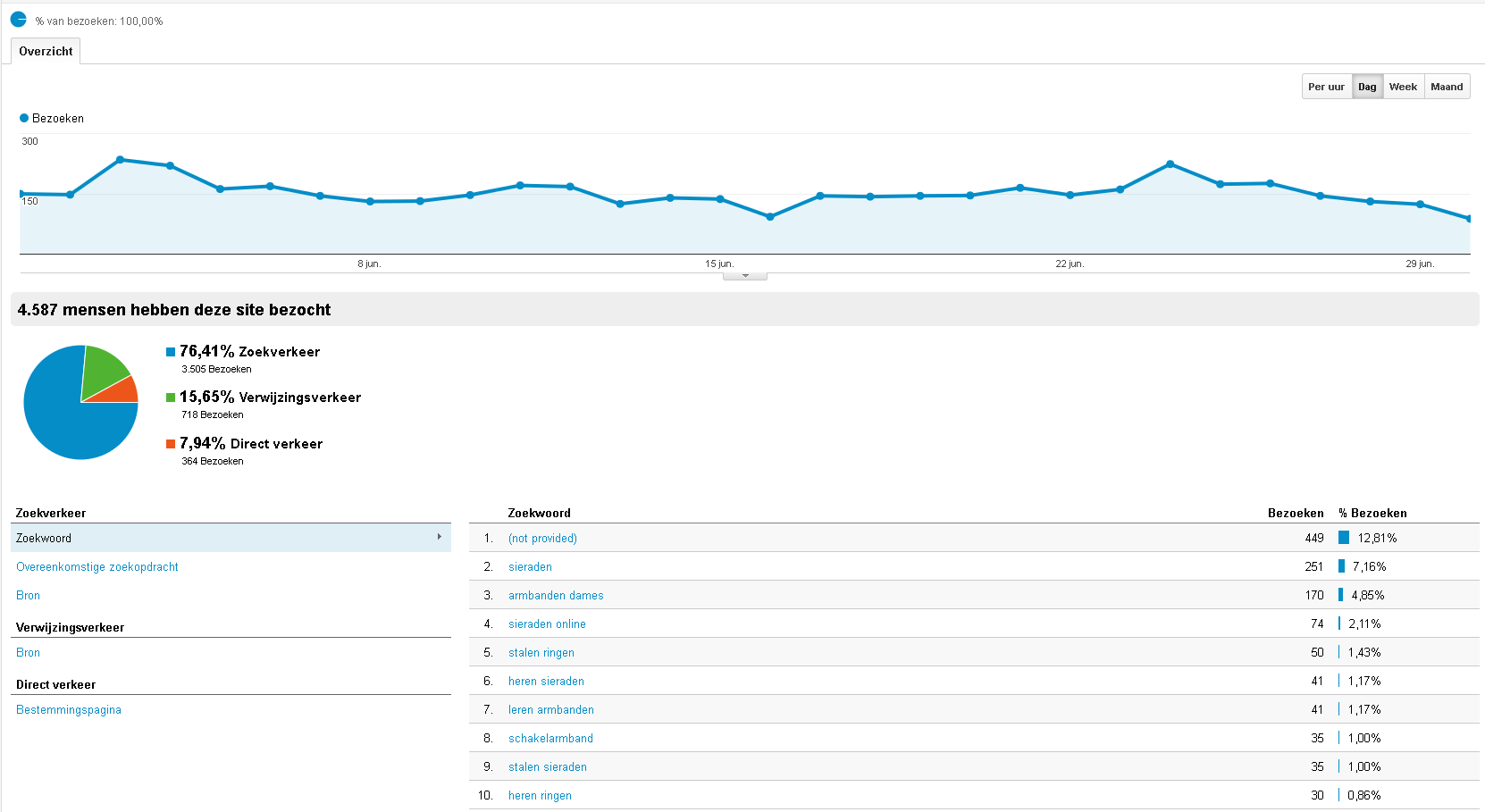
Task: Click the 15,65% Verwijzingsverkeer label
Action: 270,397
